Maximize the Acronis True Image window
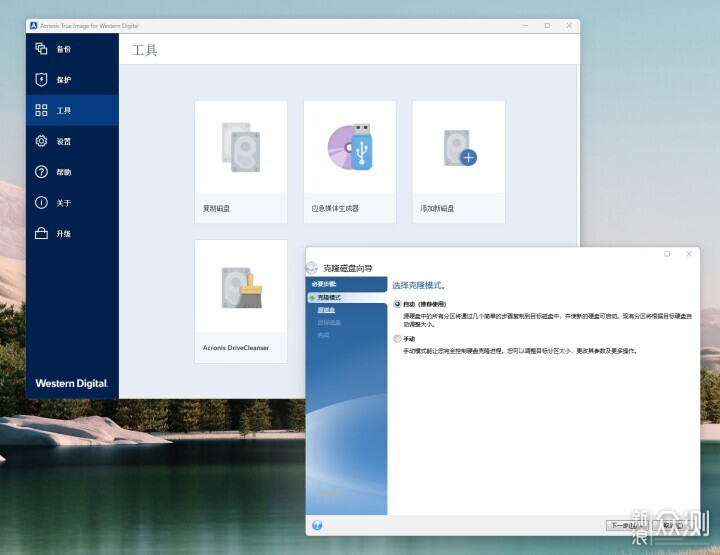Screen dimensions: 720x555 point(547,26)
